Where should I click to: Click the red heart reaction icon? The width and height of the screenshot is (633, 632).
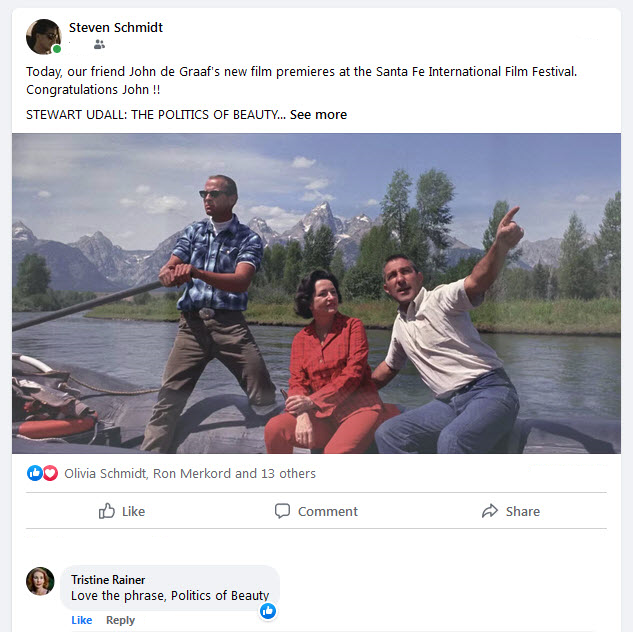click(x=50, y=473)
